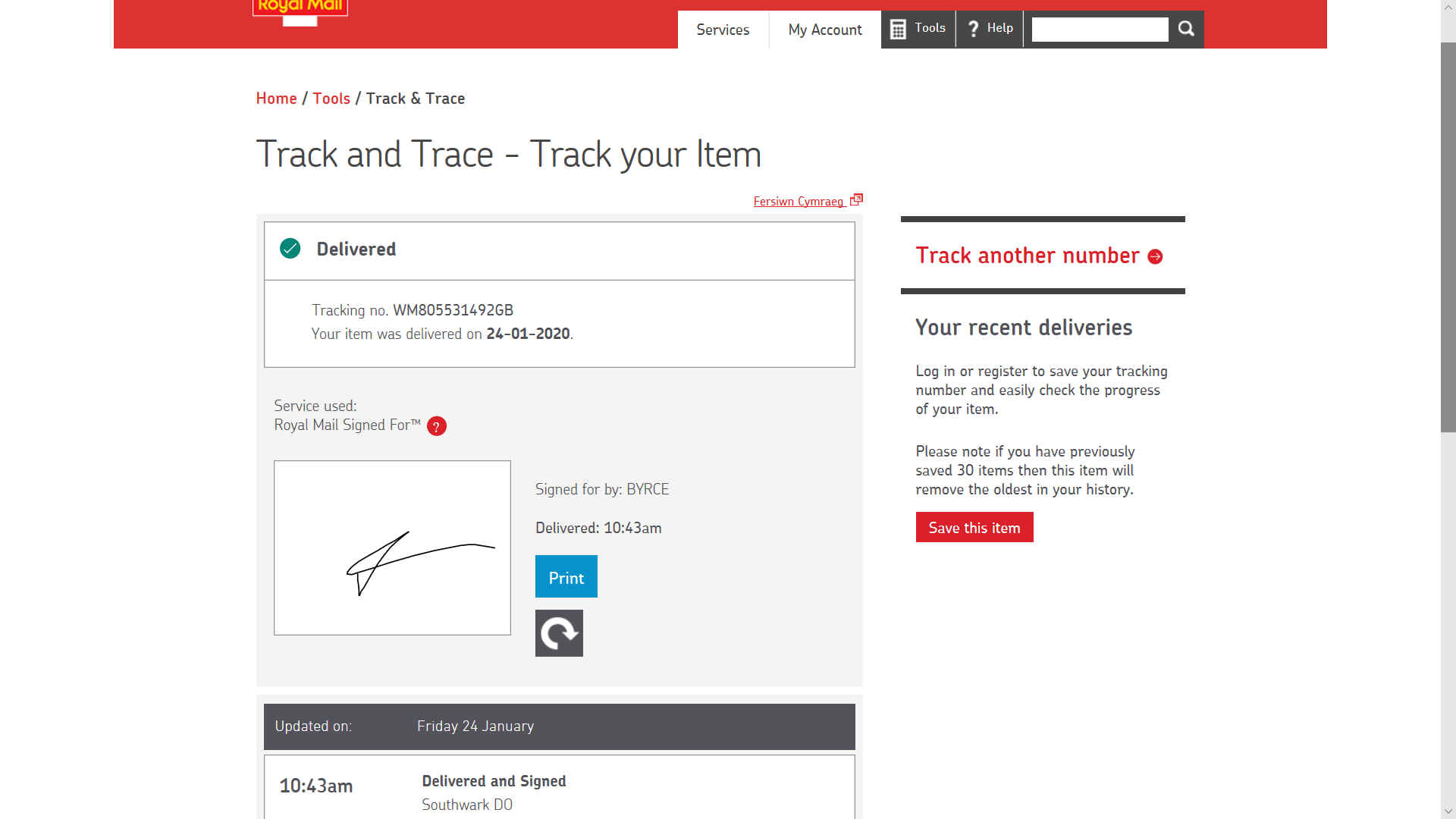Click the Tools calculator icon

point(898,30)
